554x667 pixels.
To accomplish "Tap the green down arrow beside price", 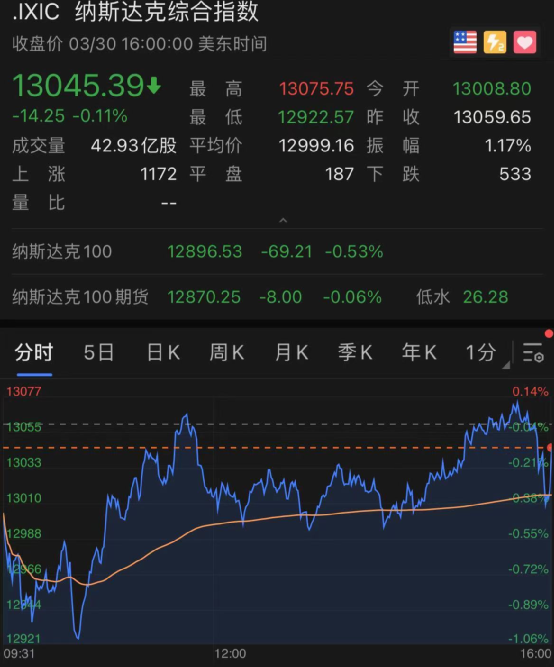I will coord(154,86).
